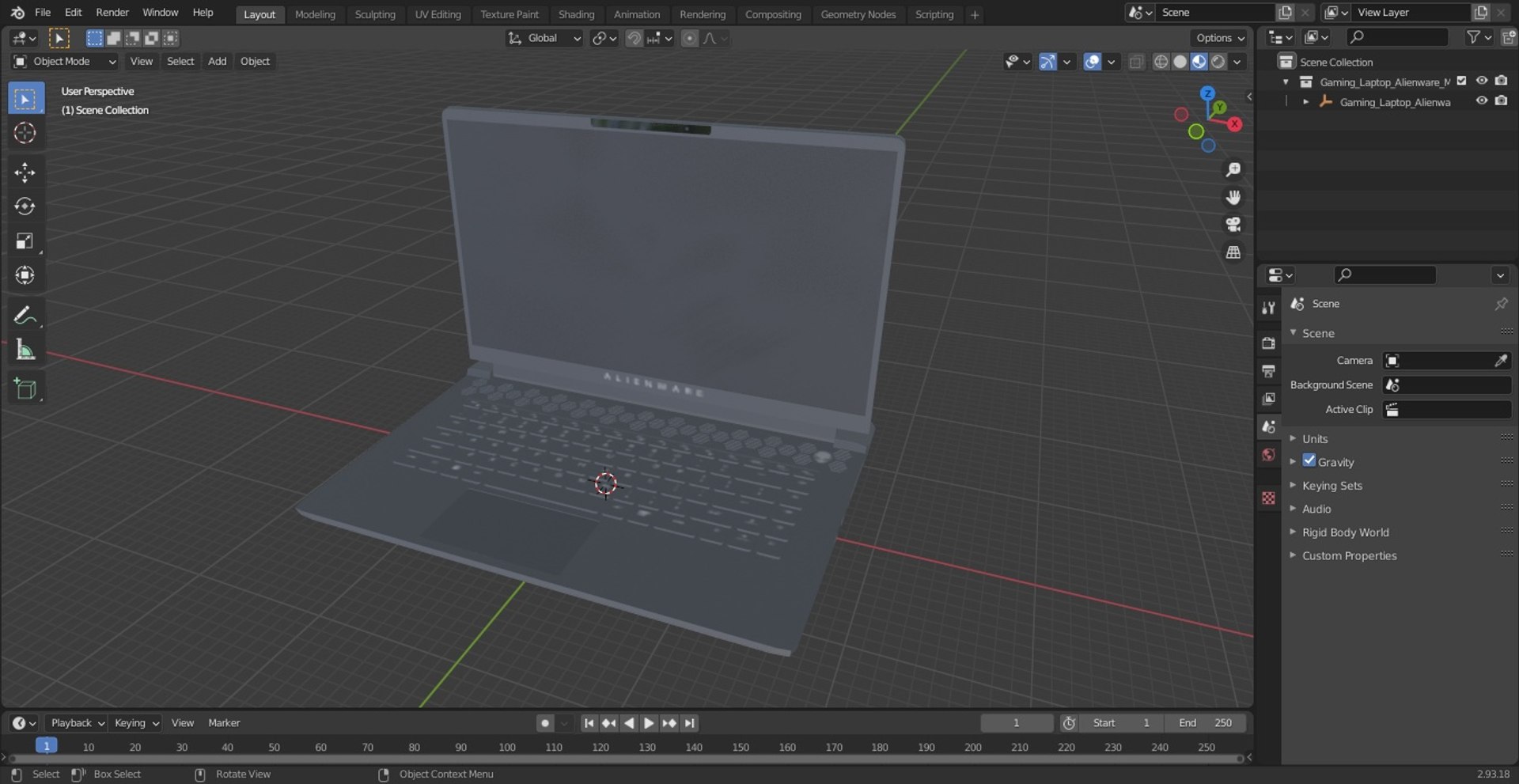Toggle X-ray display

point(1136,62)
